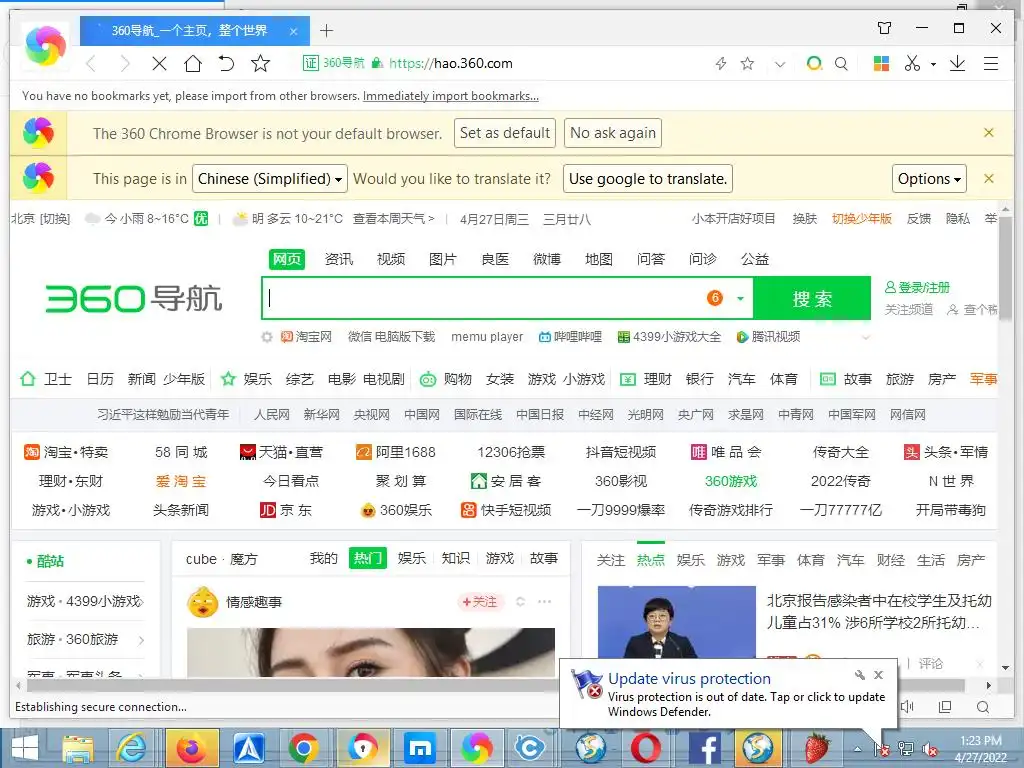1024x768 pixels.
Task: Select the 热点 news tab
Action: pos(650,560)
